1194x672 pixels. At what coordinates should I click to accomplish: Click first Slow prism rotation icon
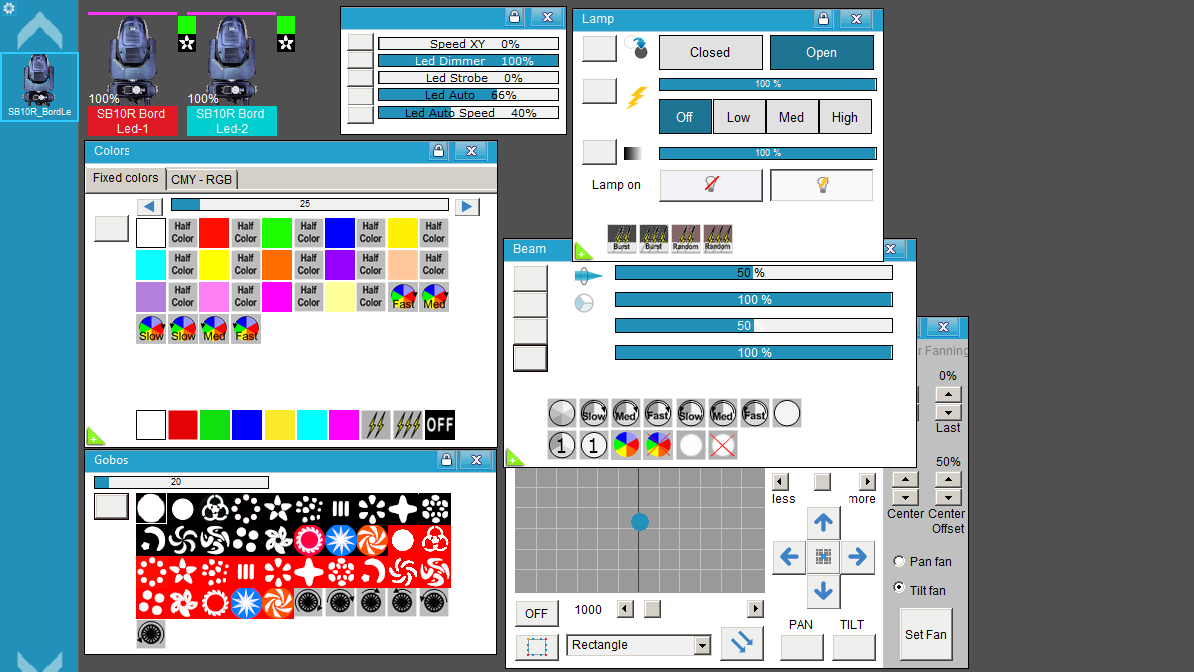tap(594, 414)
